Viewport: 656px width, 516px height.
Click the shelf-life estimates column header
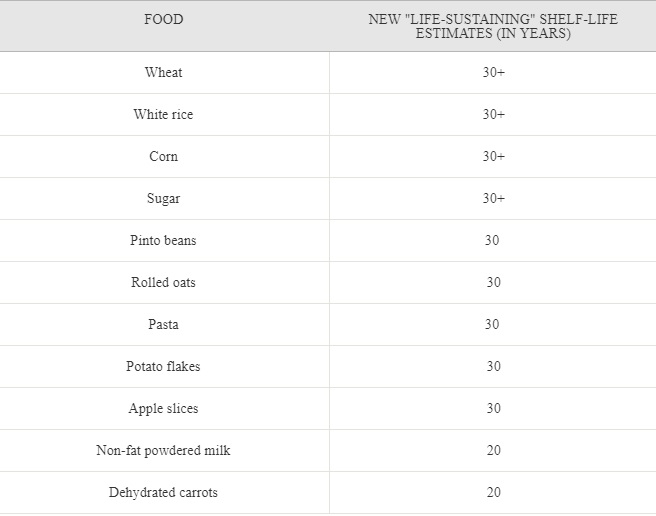tap(493, 26)
